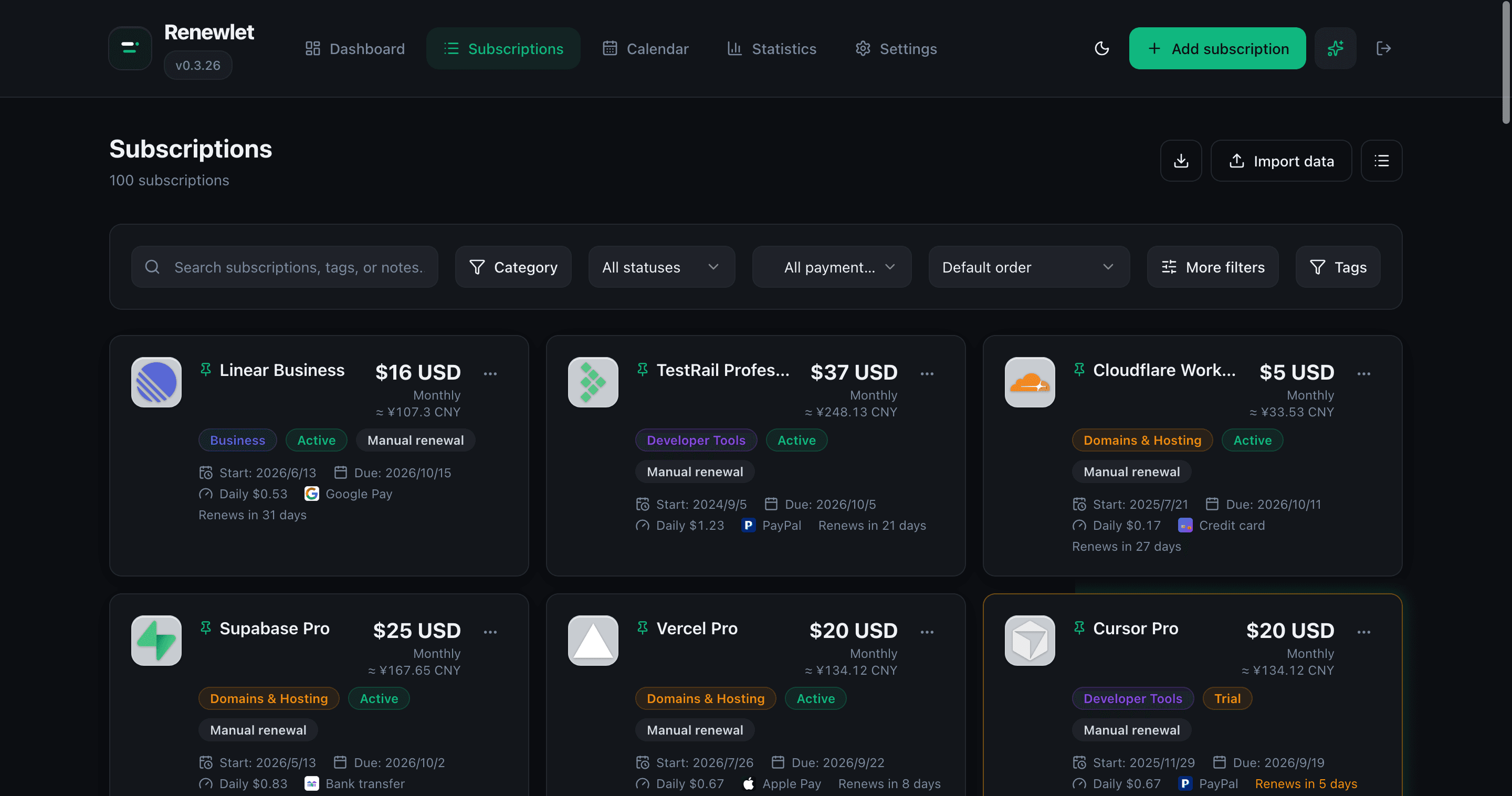Click the Supabase logo thumbnail

tap(156, 641)
